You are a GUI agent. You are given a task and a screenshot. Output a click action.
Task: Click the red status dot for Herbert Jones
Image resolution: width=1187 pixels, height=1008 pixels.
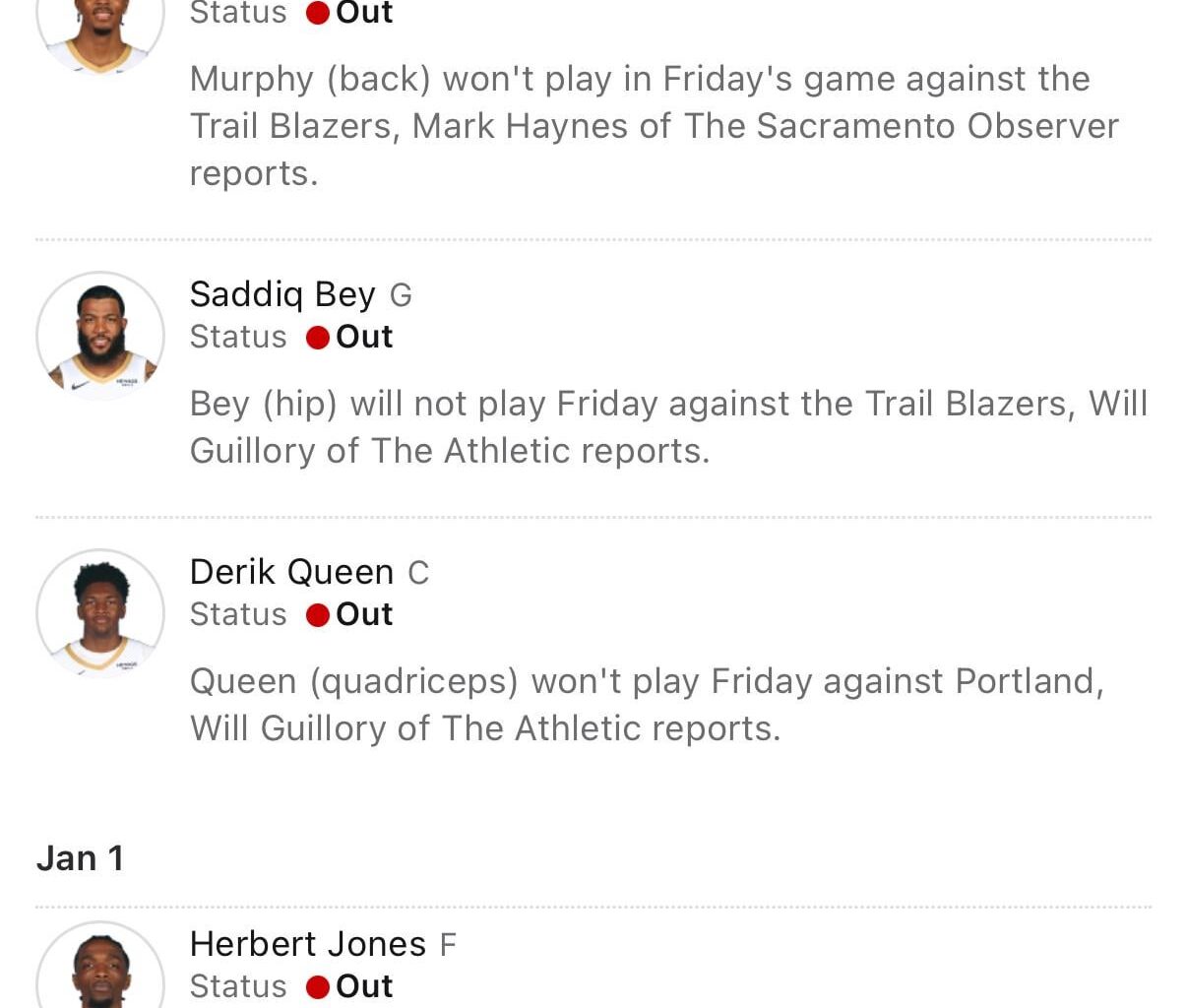click(317, 987)
